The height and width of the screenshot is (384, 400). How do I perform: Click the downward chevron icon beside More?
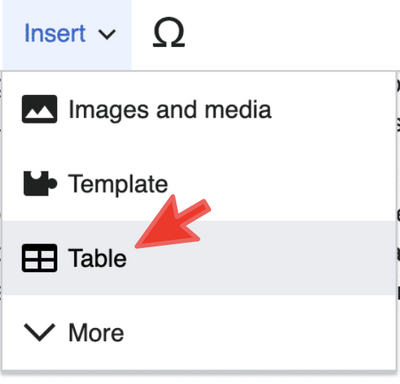click(x=39, y=332)
